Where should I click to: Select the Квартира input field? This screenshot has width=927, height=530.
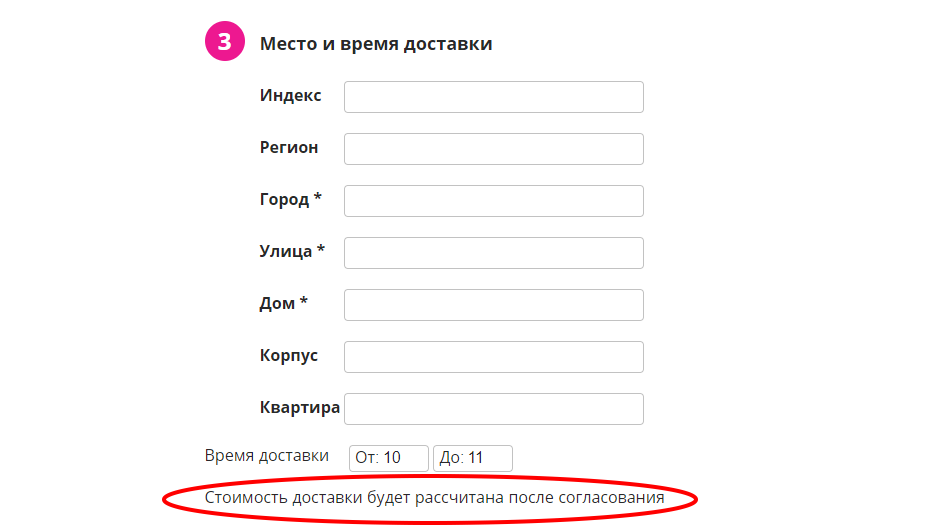[x=493, y=409]
